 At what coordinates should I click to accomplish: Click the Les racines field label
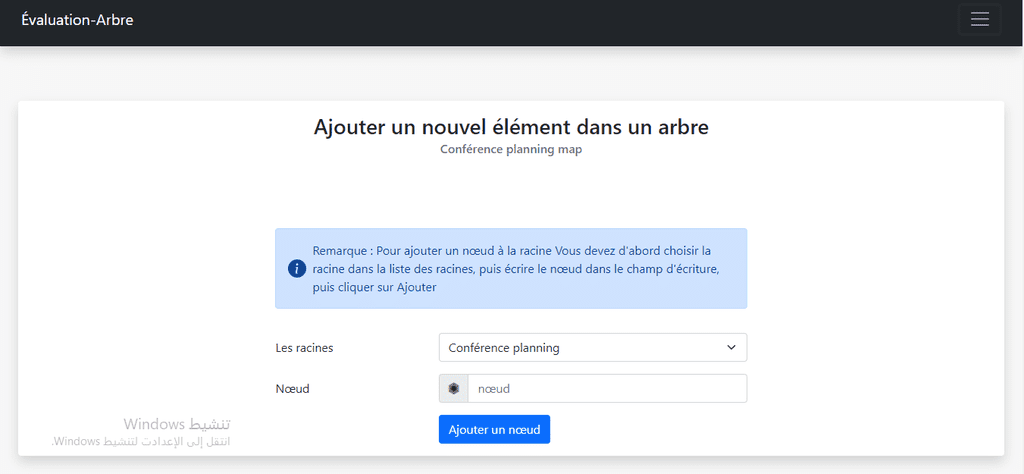304,348
